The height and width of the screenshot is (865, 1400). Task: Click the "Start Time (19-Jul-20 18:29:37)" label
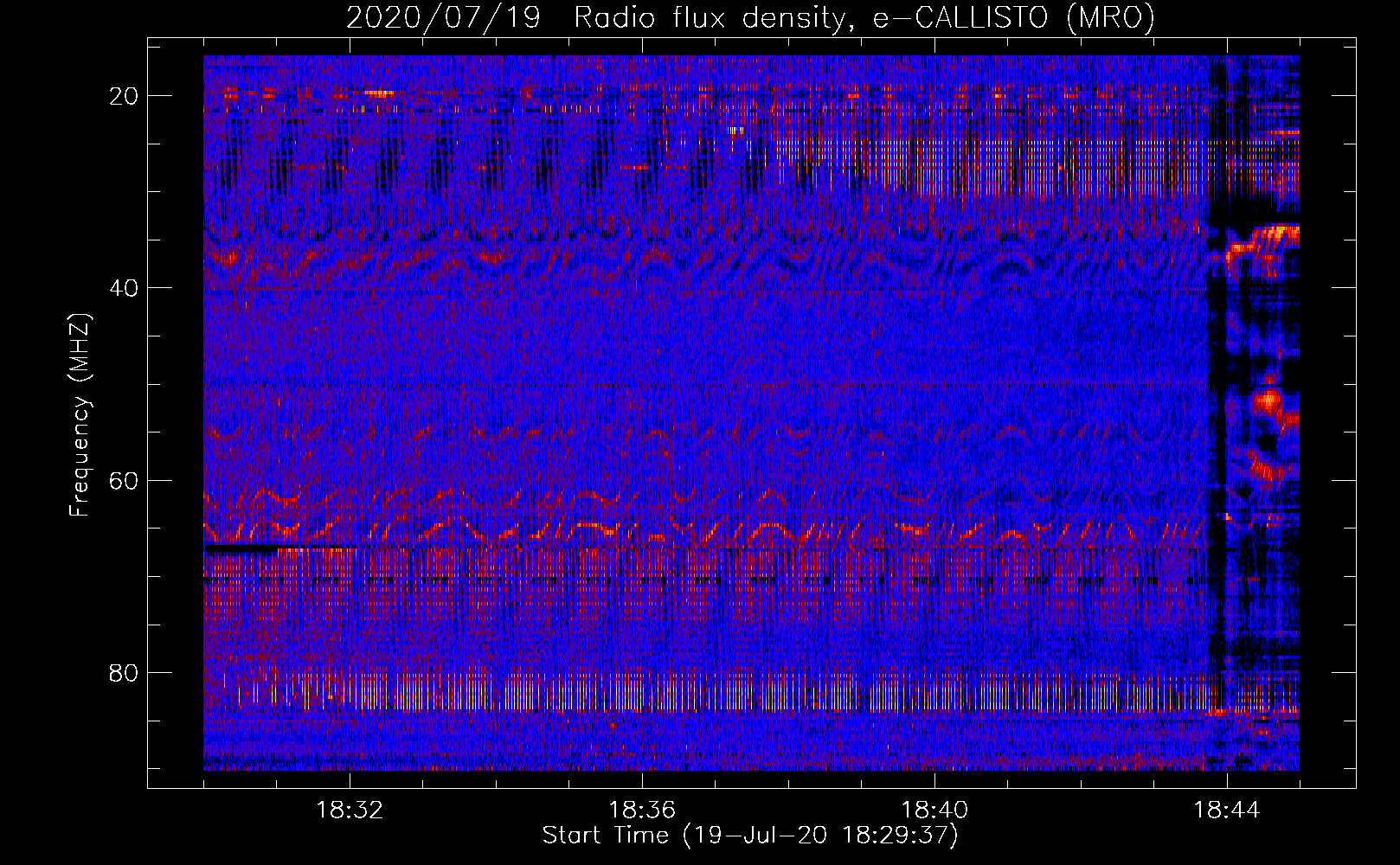750,836
